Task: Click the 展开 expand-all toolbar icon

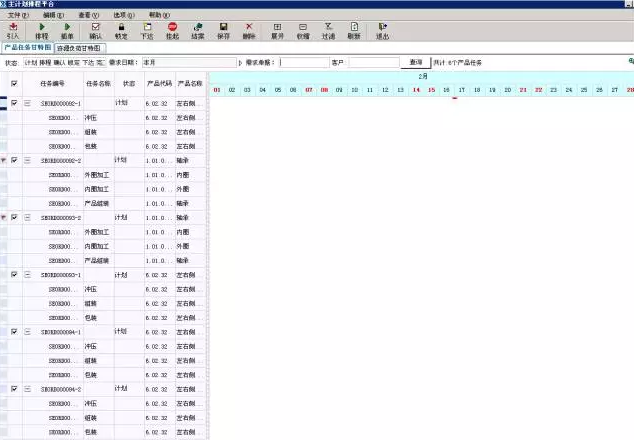Action: (x=277, y=27)
